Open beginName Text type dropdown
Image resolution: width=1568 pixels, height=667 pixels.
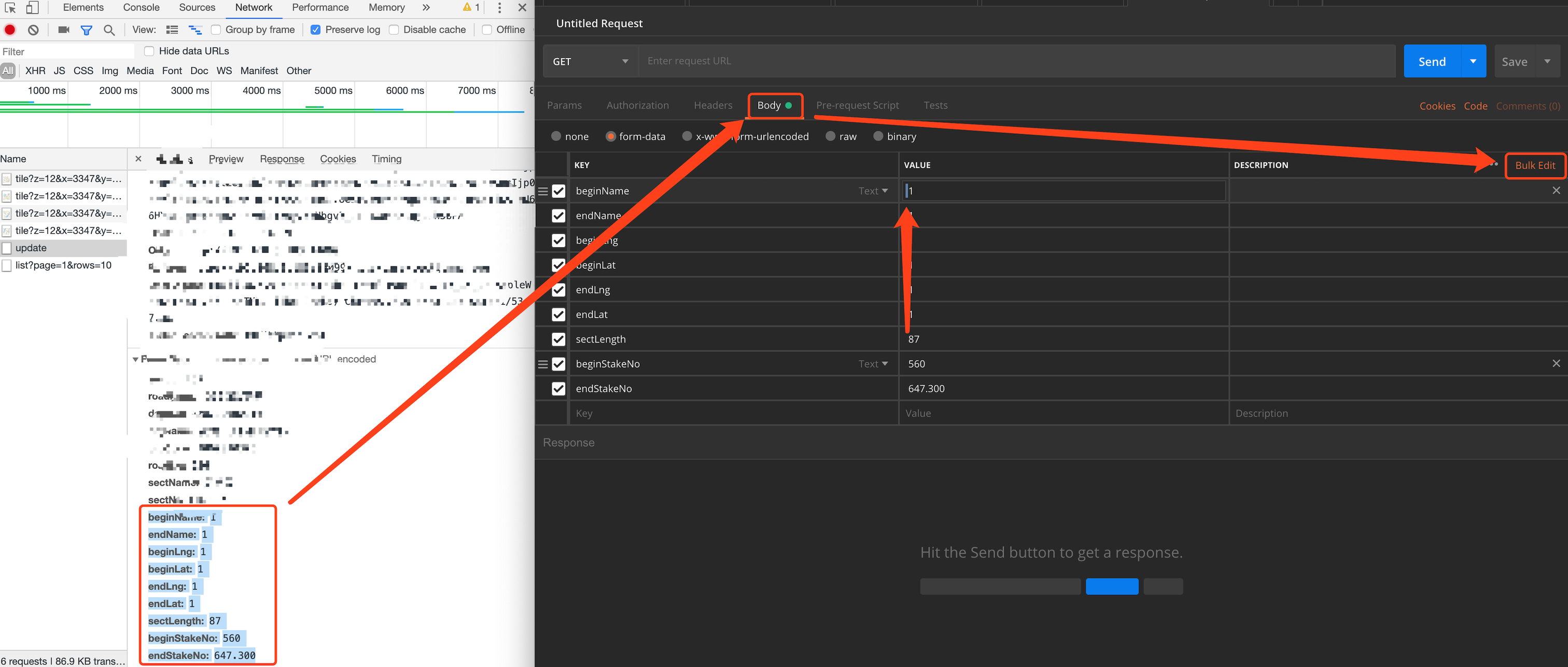pos(873,191)
